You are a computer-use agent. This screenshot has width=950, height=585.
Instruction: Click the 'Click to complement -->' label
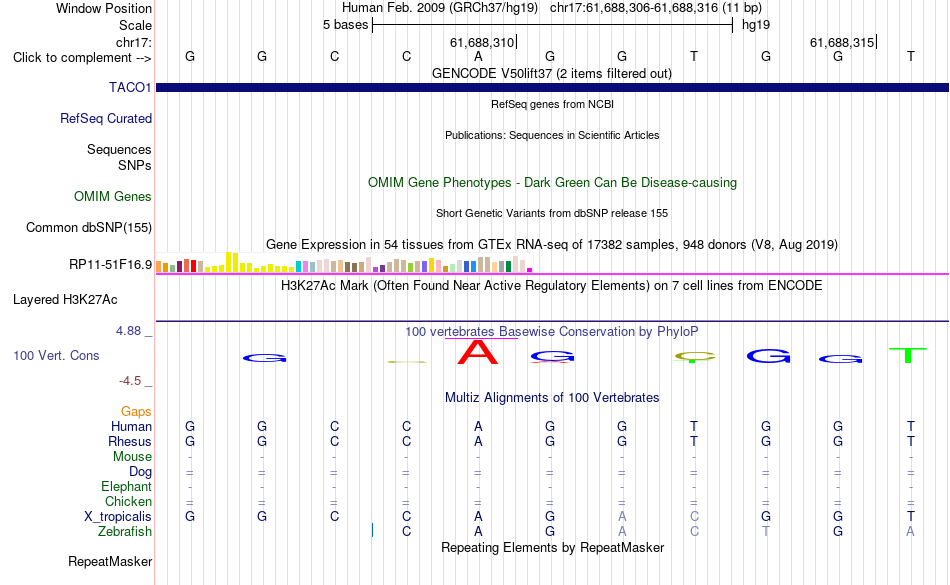point(82,58)
